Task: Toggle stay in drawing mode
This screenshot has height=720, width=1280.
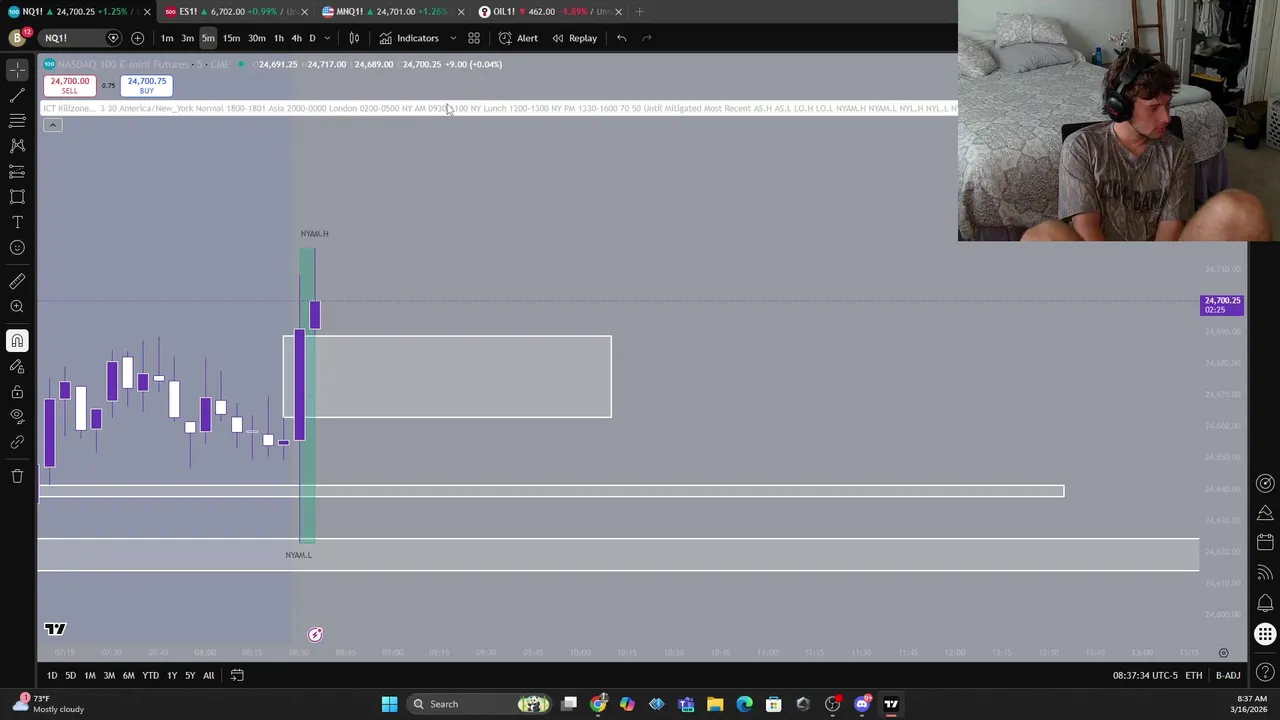Action: (x=17, y=366)
